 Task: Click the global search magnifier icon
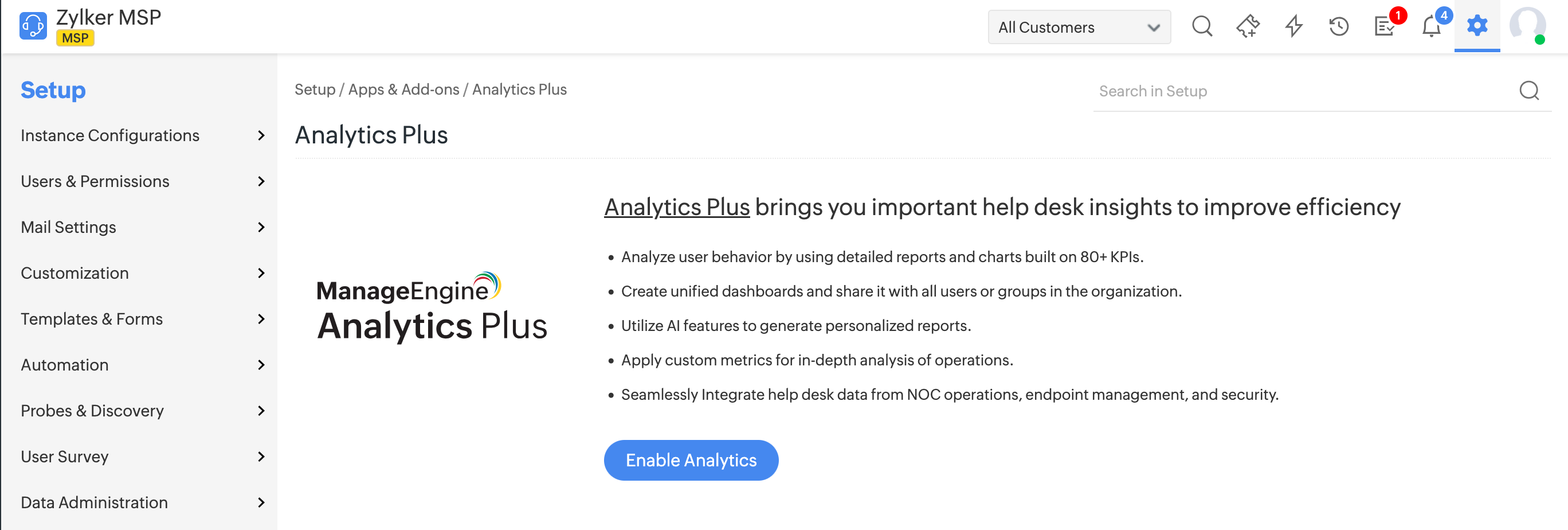[x=1202, y=27]
